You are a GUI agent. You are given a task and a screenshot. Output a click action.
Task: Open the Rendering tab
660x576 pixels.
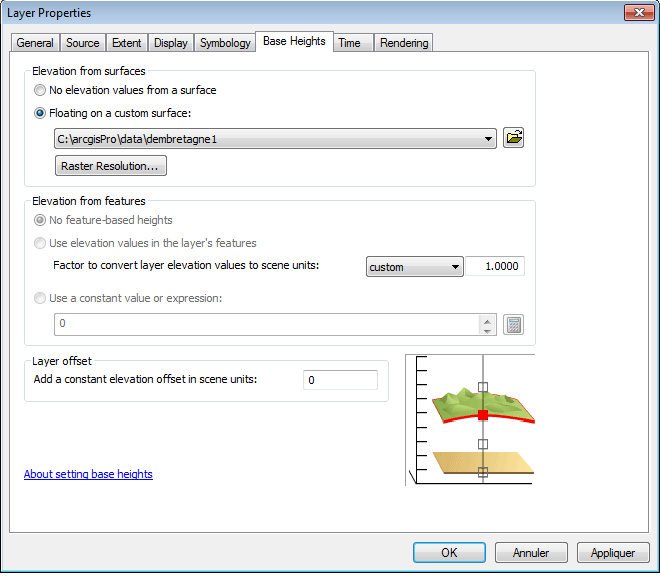pyautogui.click(x=404, y=43)
